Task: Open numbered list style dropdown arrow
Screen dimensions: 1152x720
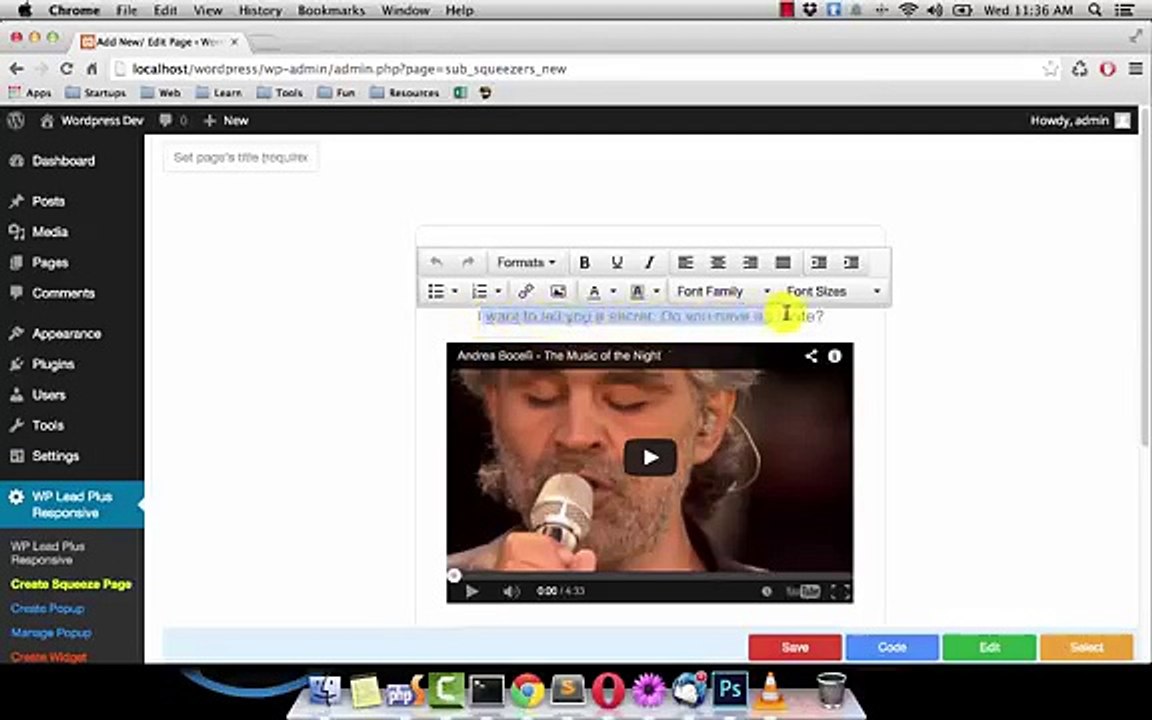Action: (x=498, y=292)
